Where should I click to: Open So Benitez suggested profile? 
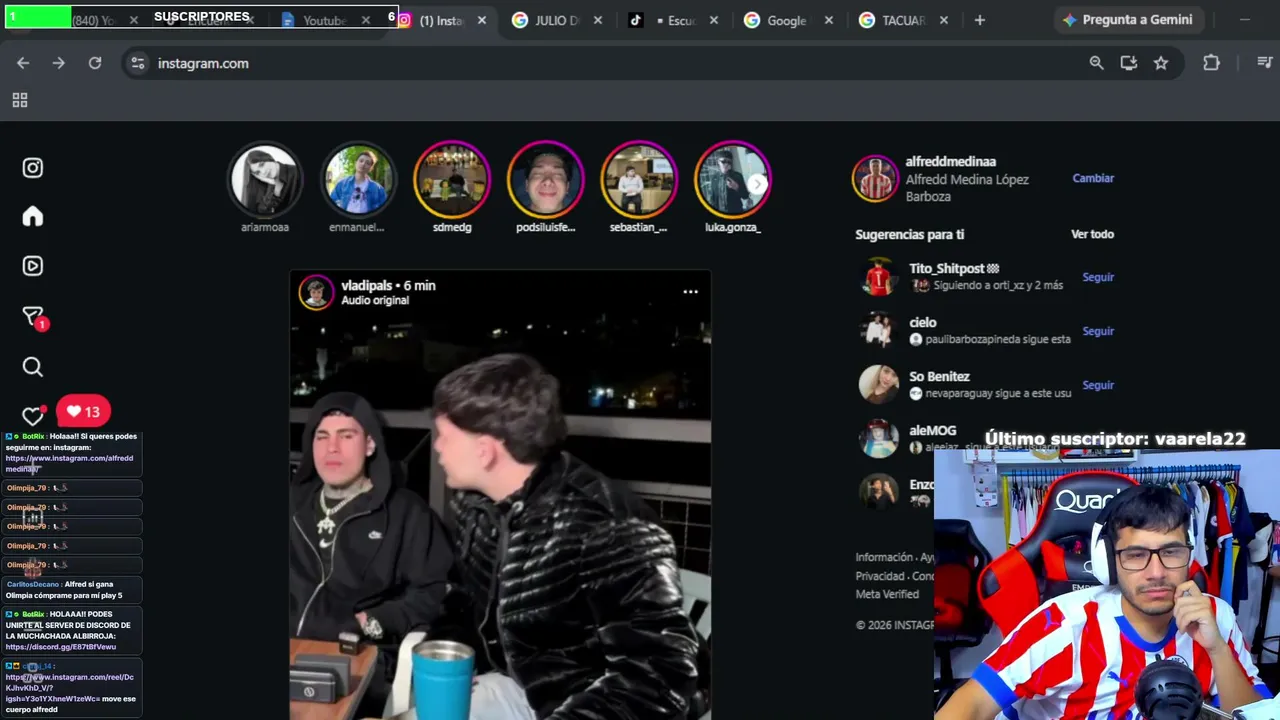click(940, 376)
